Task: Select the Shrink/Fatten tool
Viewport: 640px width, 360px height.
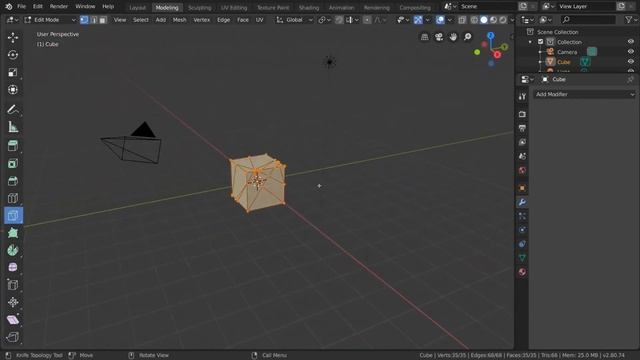Action: (13, 302)
